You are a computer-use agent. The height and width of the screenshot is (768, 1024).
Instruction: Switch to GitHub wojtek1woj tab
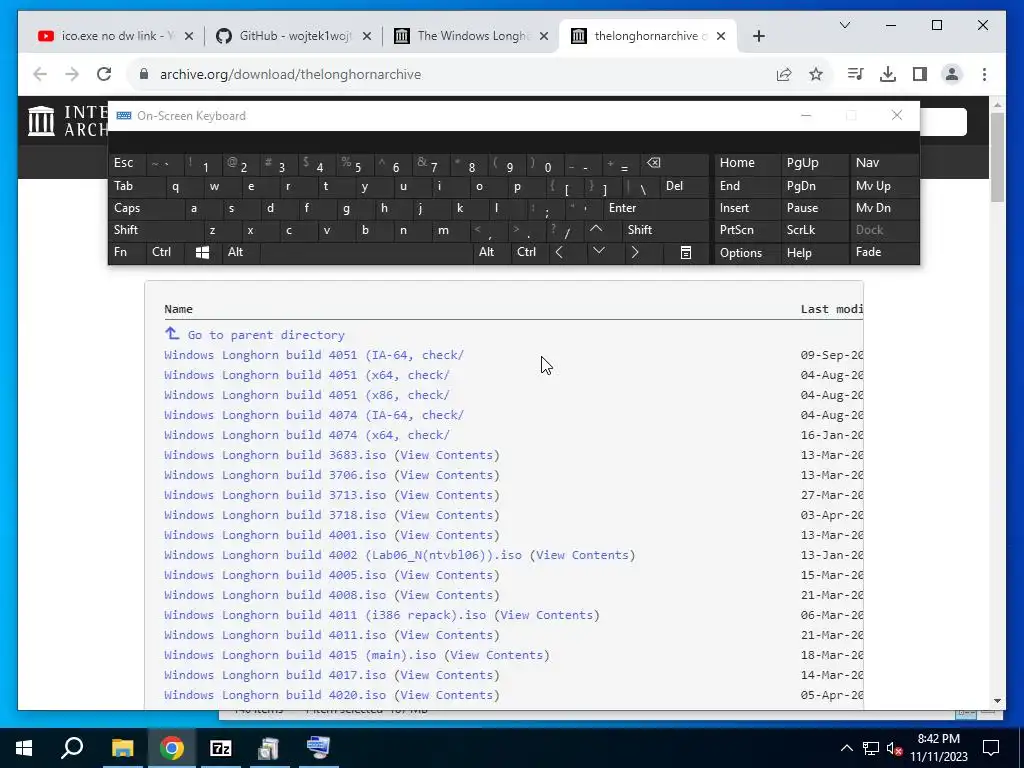(x=294, y=36)
